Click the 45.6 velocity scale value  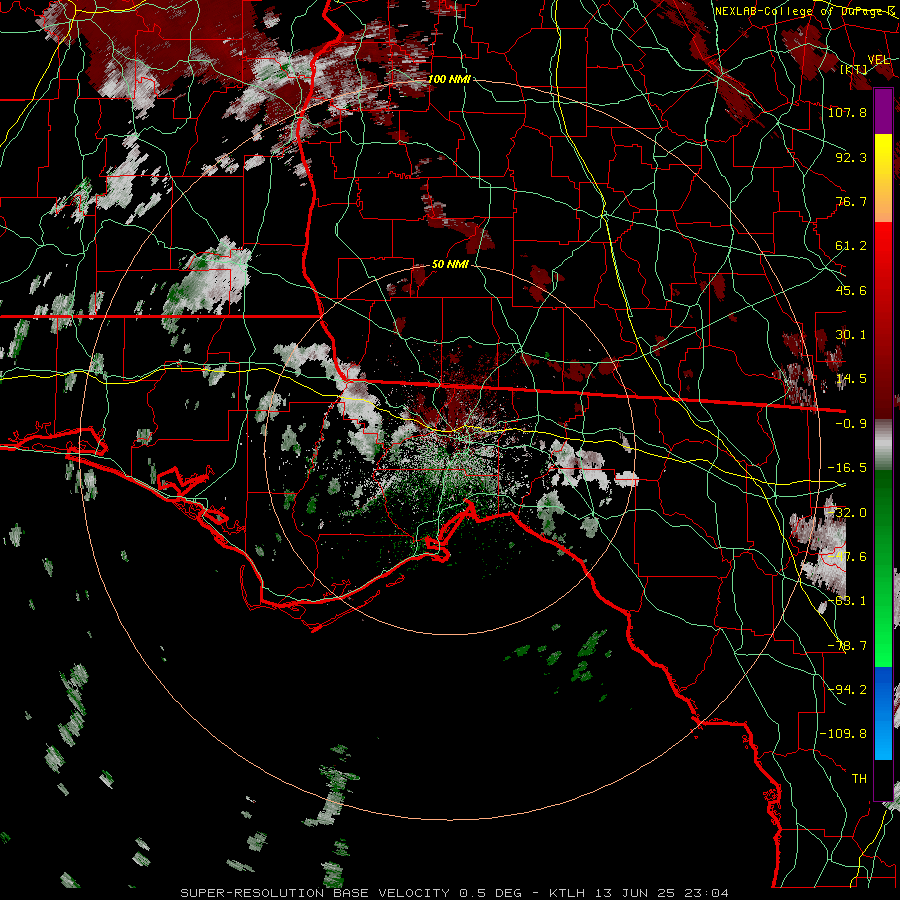851,290
